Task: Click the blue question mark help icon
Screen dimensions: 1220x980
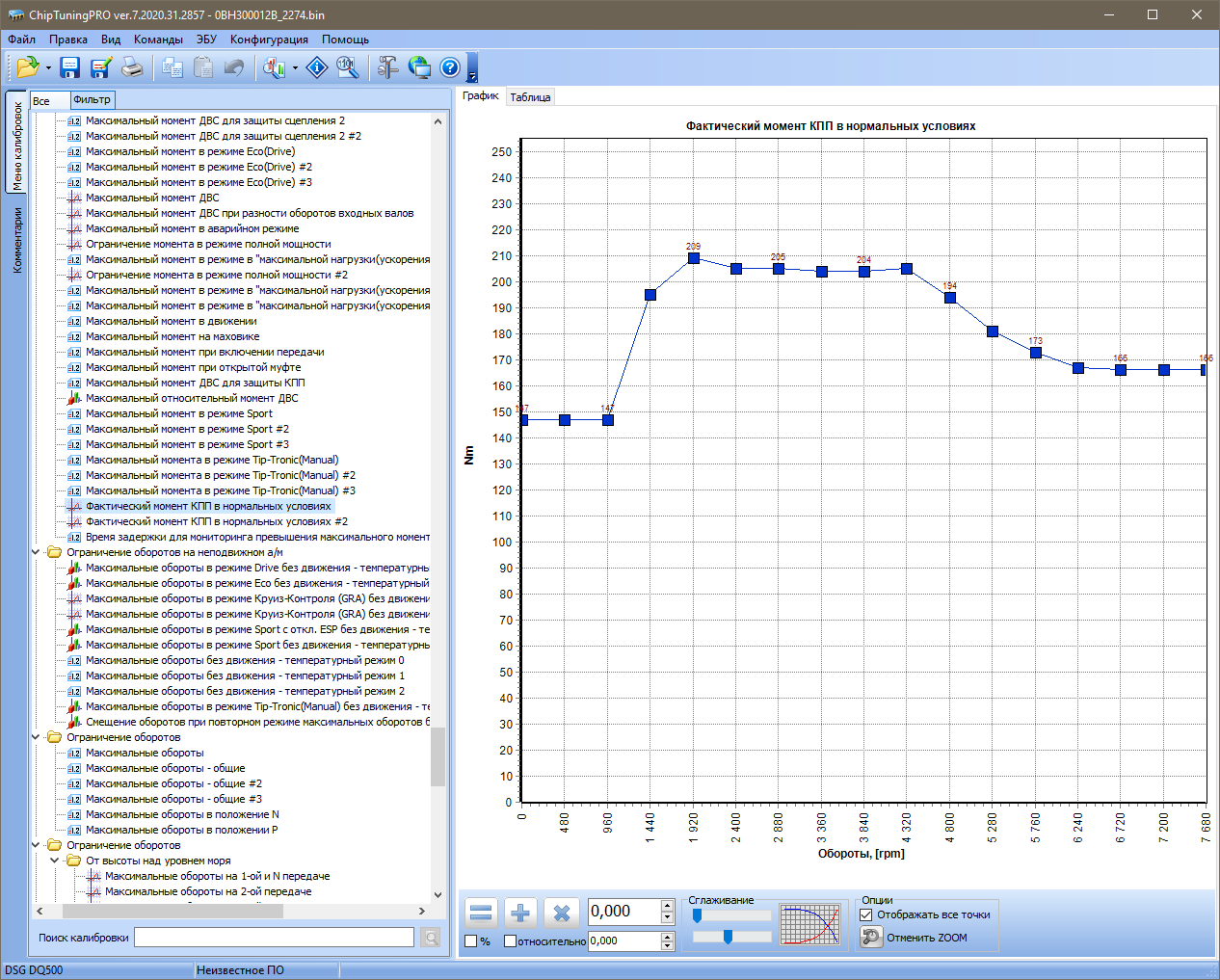Action: tap(450, 67)
